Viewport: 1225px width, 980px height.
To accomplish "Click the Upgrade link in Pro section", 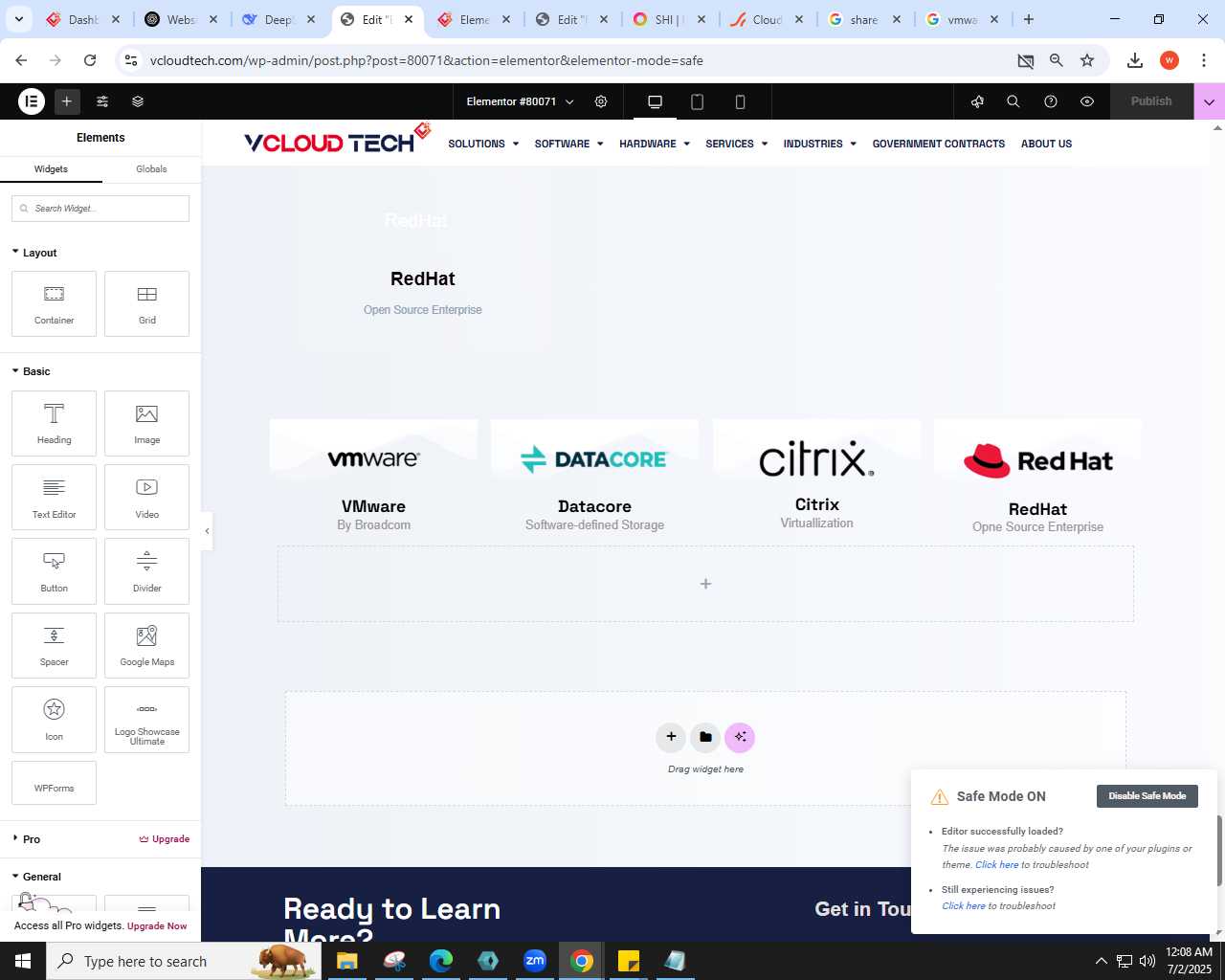I will 165,839.
